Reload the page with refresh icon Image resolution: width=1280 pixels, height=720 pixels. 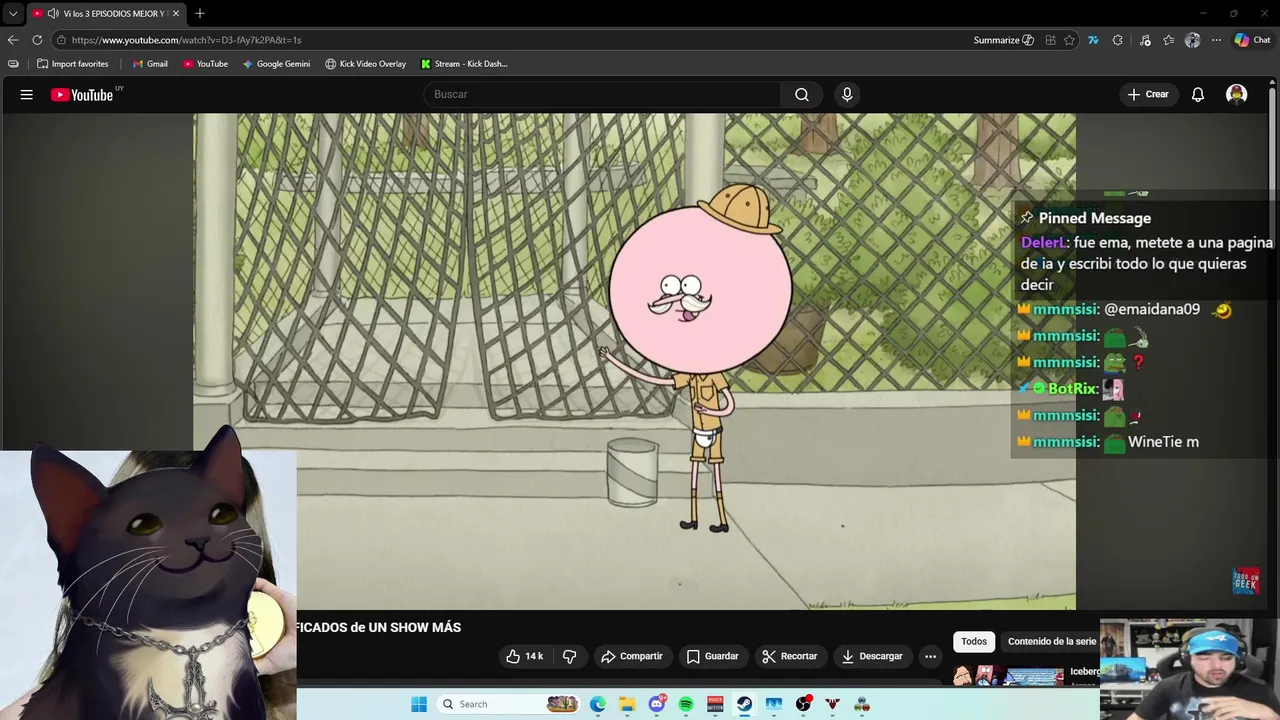point(37,40)
